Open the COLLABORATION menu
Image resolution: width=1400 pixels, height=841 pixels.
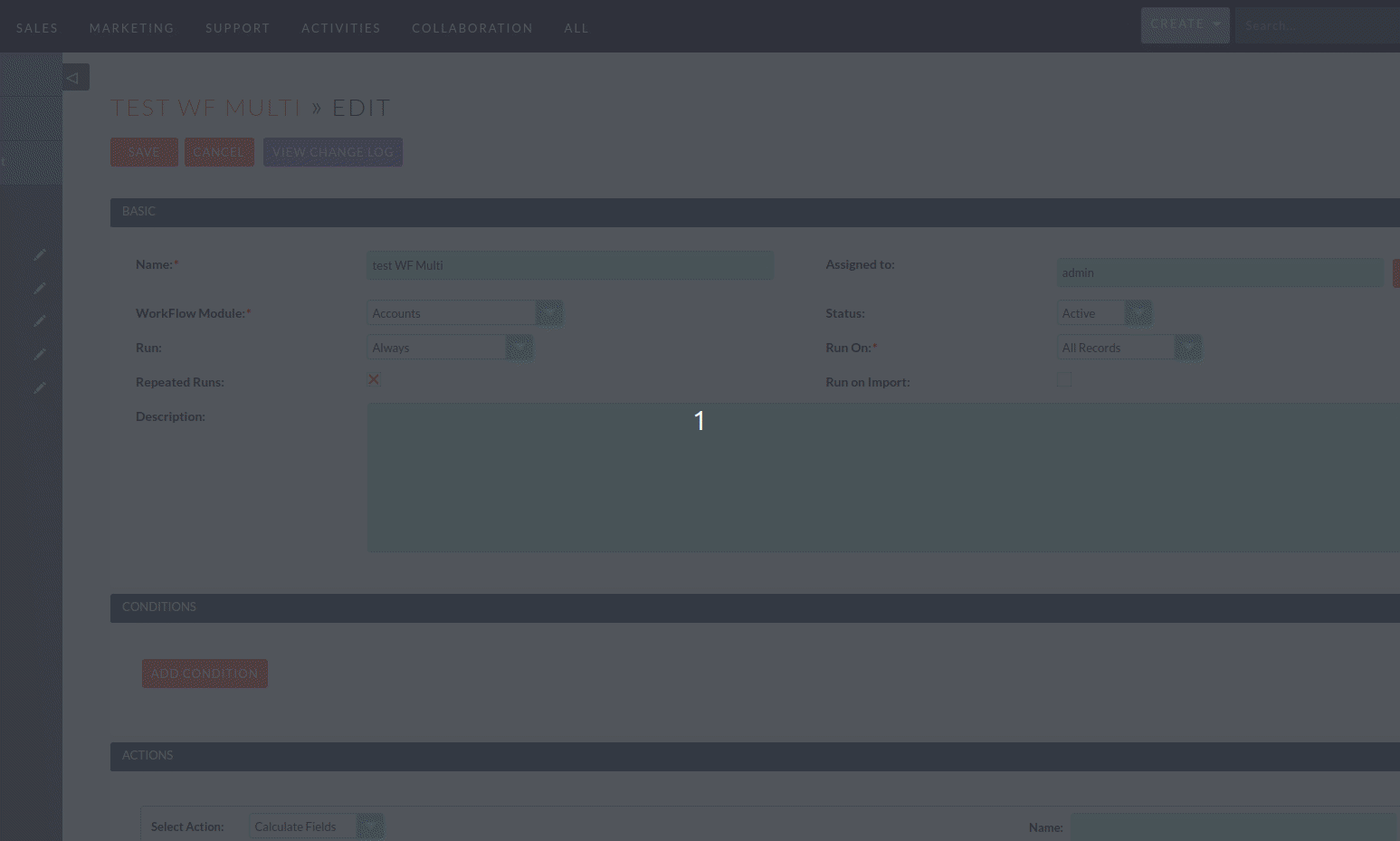pyautogui.click(x=472, y=28)
